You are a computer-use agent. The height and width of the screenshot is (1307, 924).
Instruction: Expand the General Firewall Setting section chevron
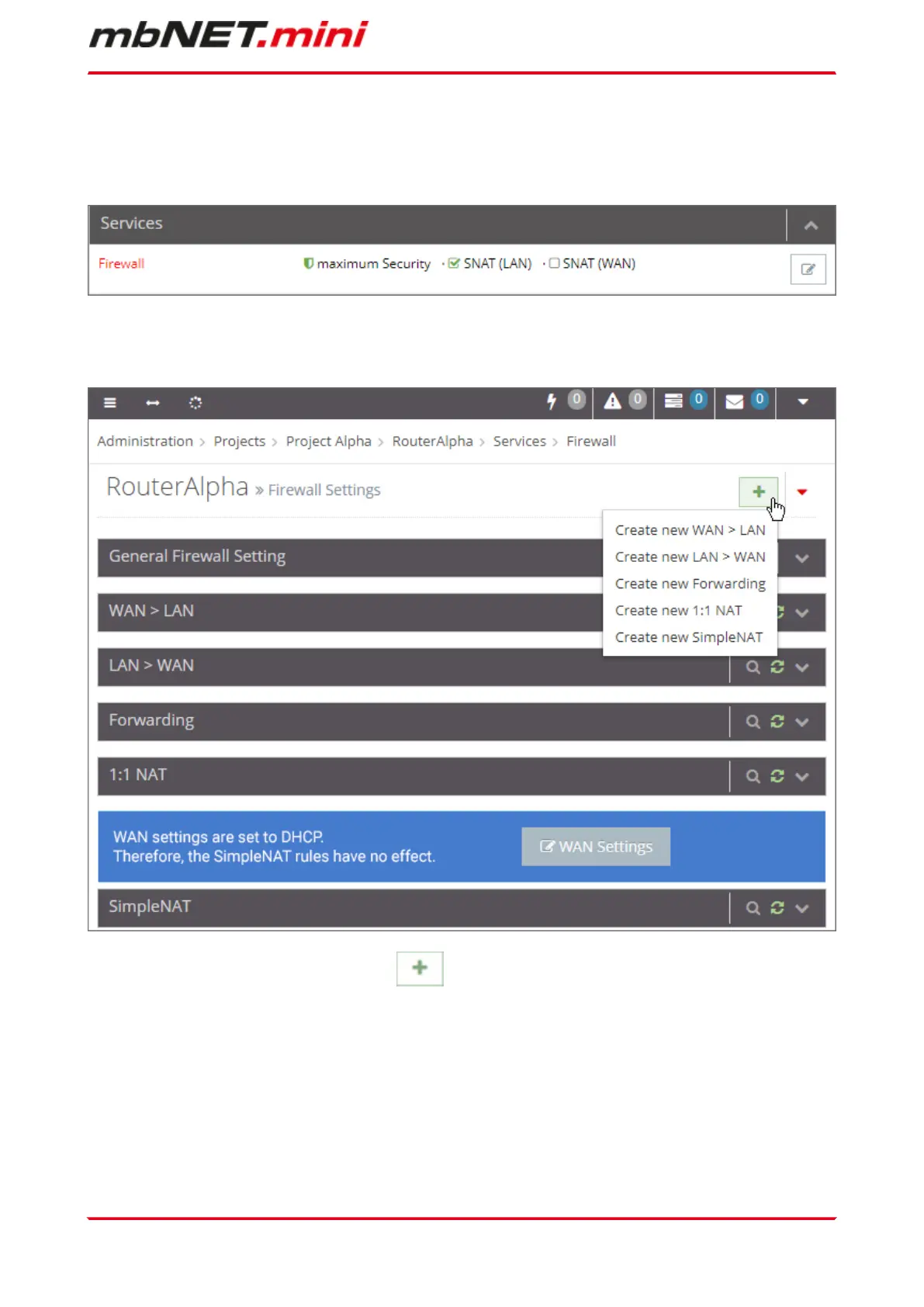click(802, 559)
